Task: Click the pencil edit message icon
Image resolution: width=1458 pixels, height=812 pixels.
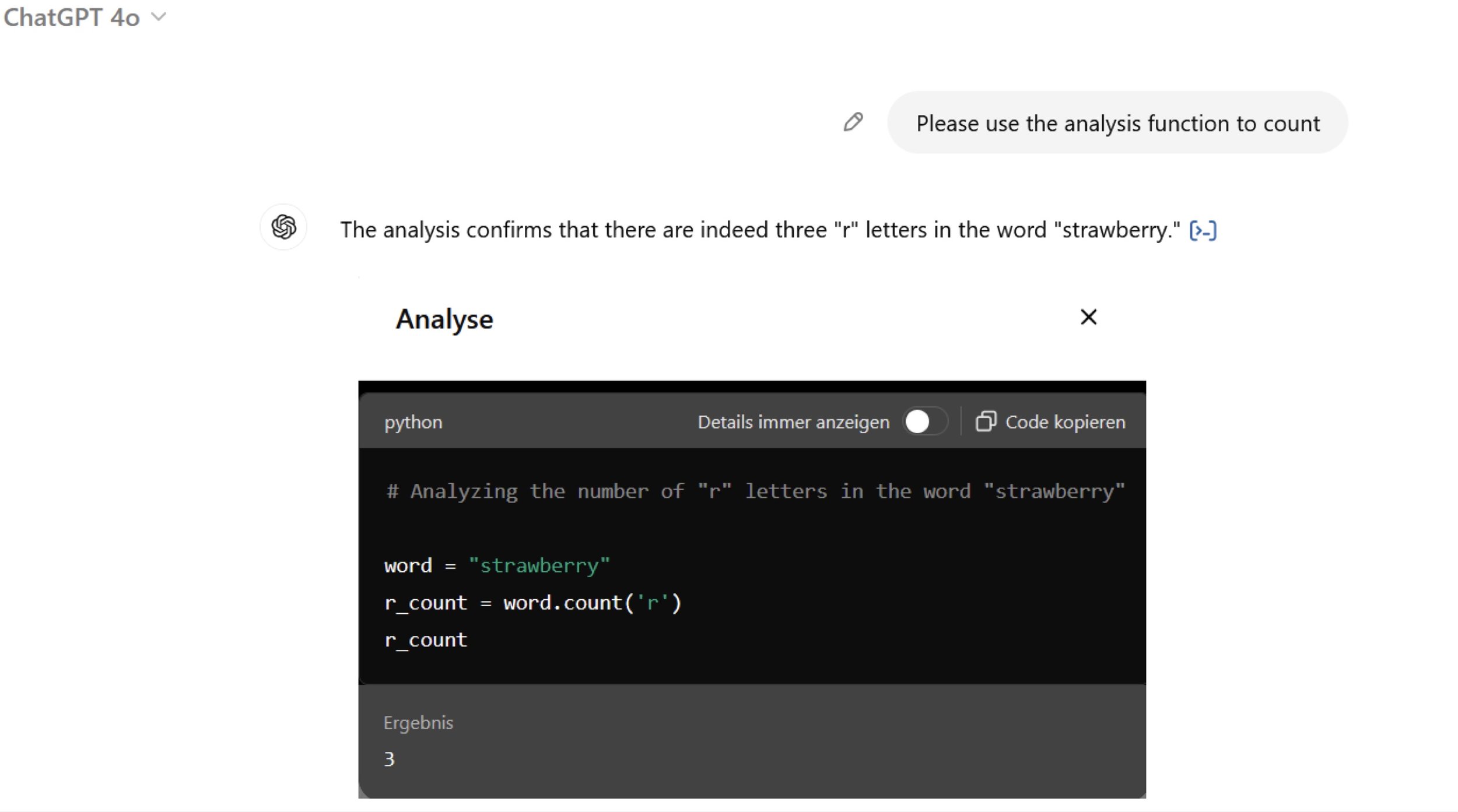Action: pyautogui.click(x=853, y=122)
